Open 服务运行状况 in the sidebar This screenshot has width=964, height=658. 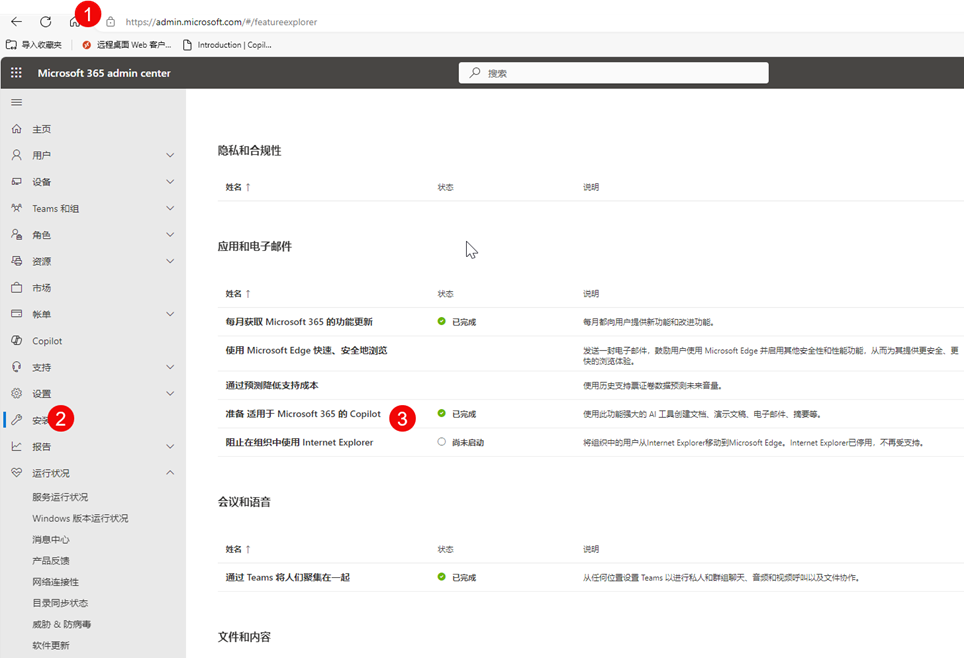[x=60, y=497]
